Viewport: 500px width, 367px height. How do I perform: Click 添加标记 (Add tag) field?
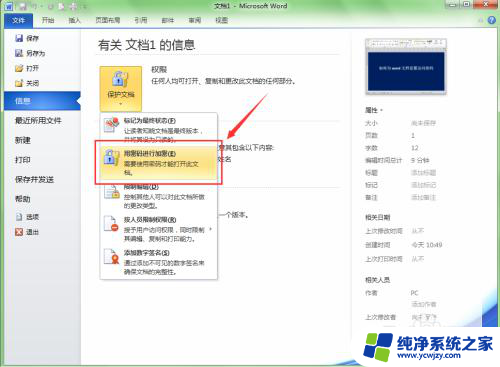click(423, 185)
